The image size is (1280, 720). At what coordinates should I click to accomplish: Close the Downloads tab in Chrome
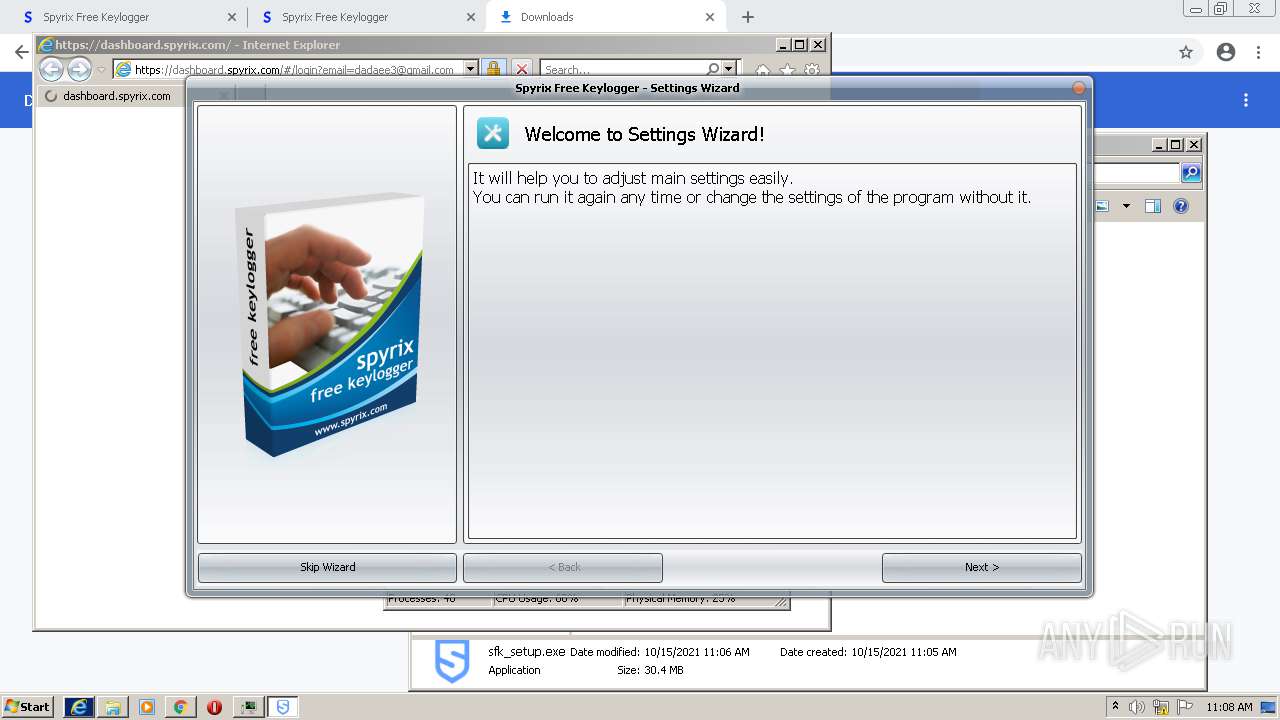[x=710, y=17]
